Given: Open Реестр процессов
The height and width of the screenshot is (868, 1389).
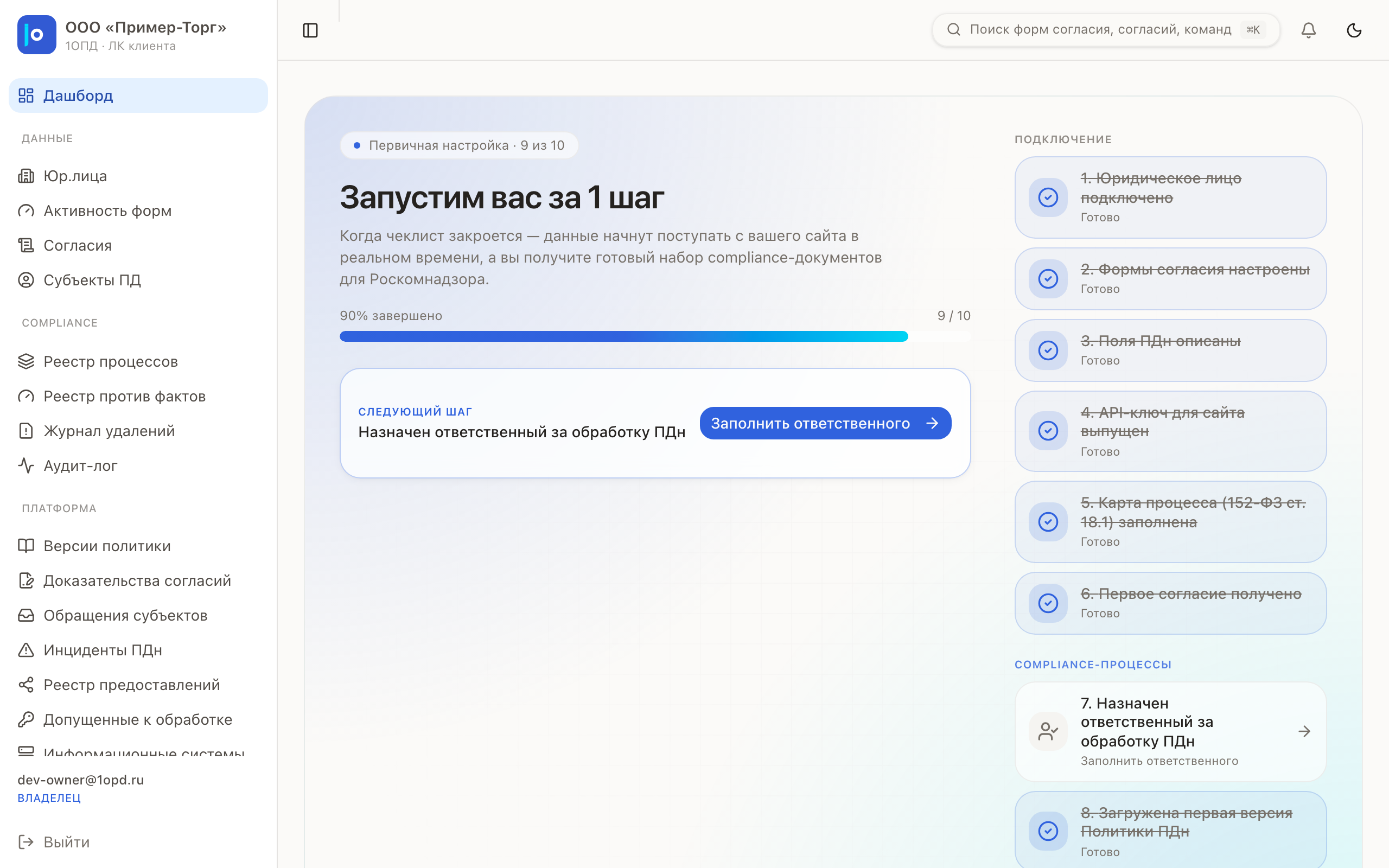Looking at the screenshot, I should (x=138, y=361).
